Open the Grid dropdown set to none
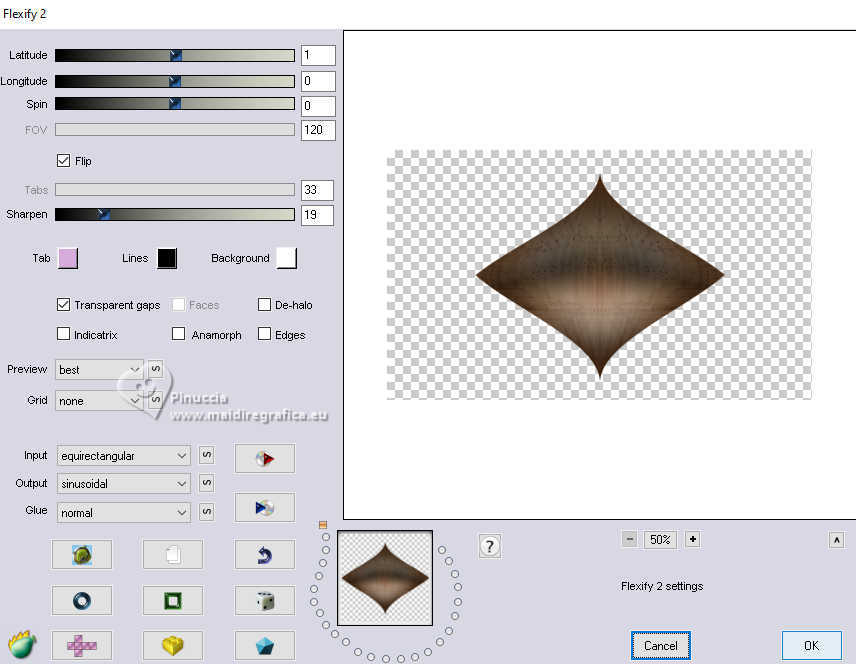The image size is (856, 664). (99, 401)
